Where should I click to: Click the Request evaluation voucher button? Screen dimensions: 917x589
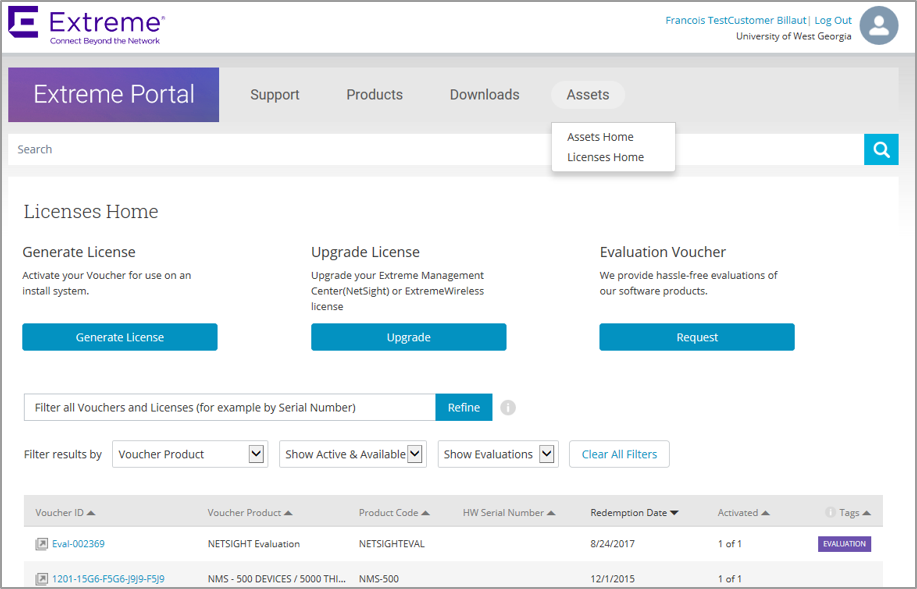tap(697, 337)
